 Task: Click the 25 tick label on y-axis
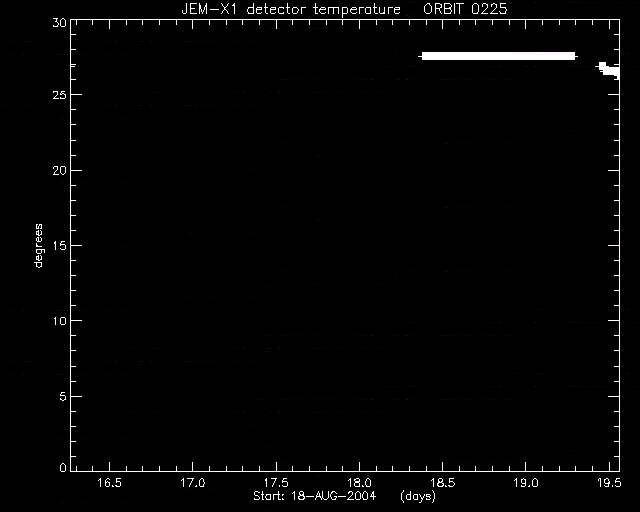tap(59, 95)
